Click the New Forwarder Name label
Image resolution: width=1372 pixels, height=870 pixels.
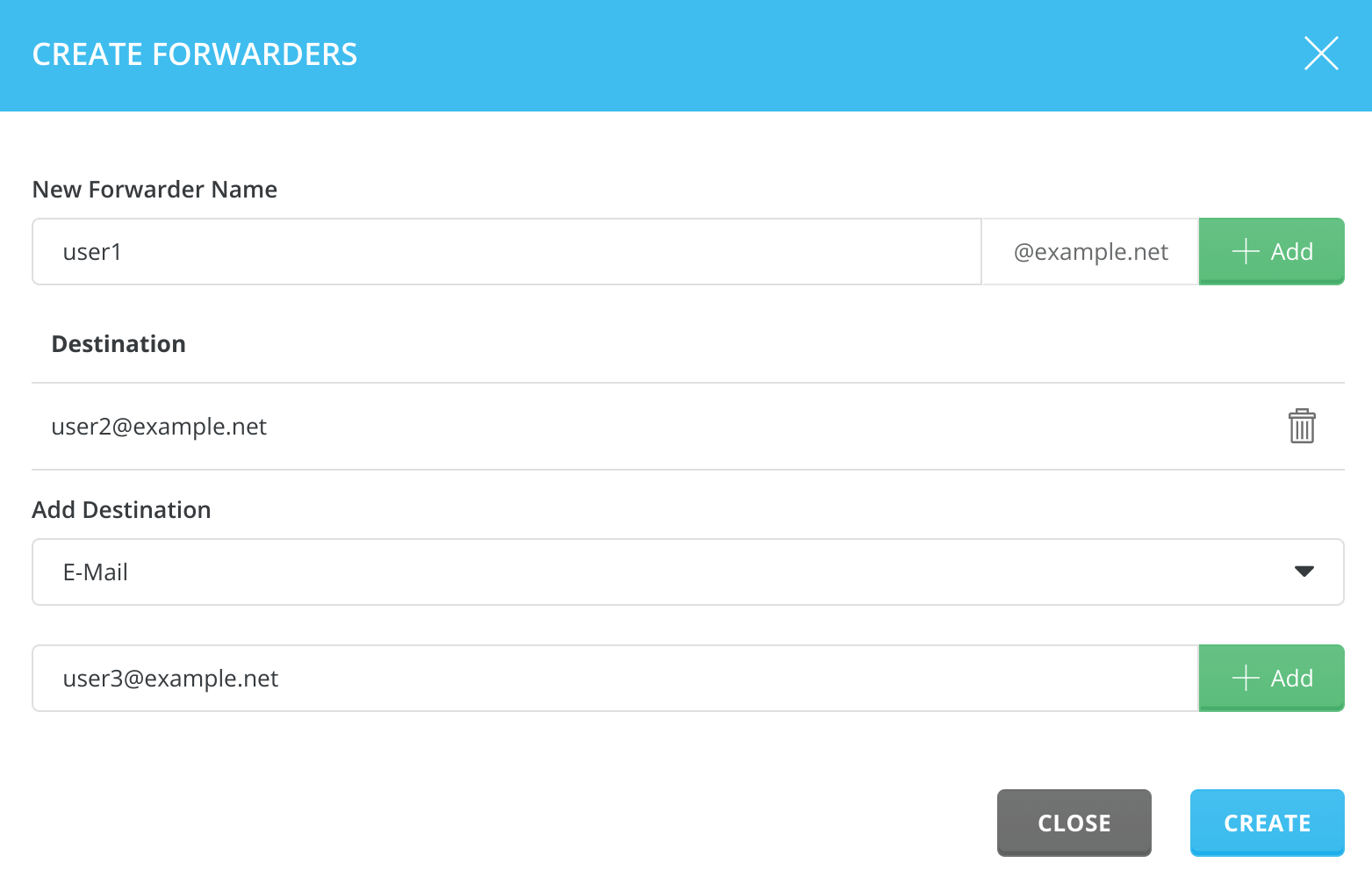[x=154, y=190]
